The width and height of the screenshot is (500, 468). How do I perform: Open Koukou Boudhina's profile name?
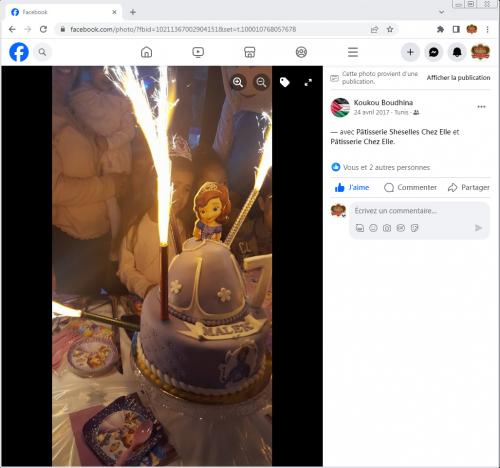pyautogui.click(x=383, y=102)
